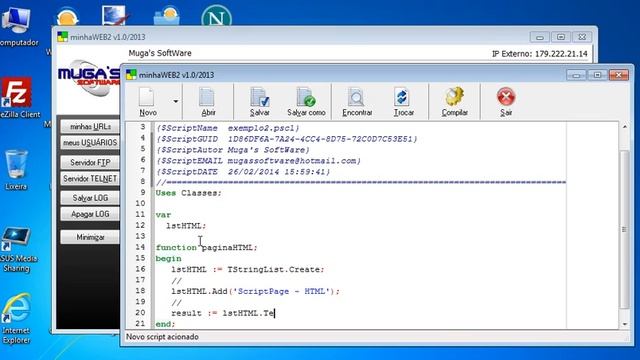
Task: Click the back window title bar icon
Action: (x=62, y=37)
